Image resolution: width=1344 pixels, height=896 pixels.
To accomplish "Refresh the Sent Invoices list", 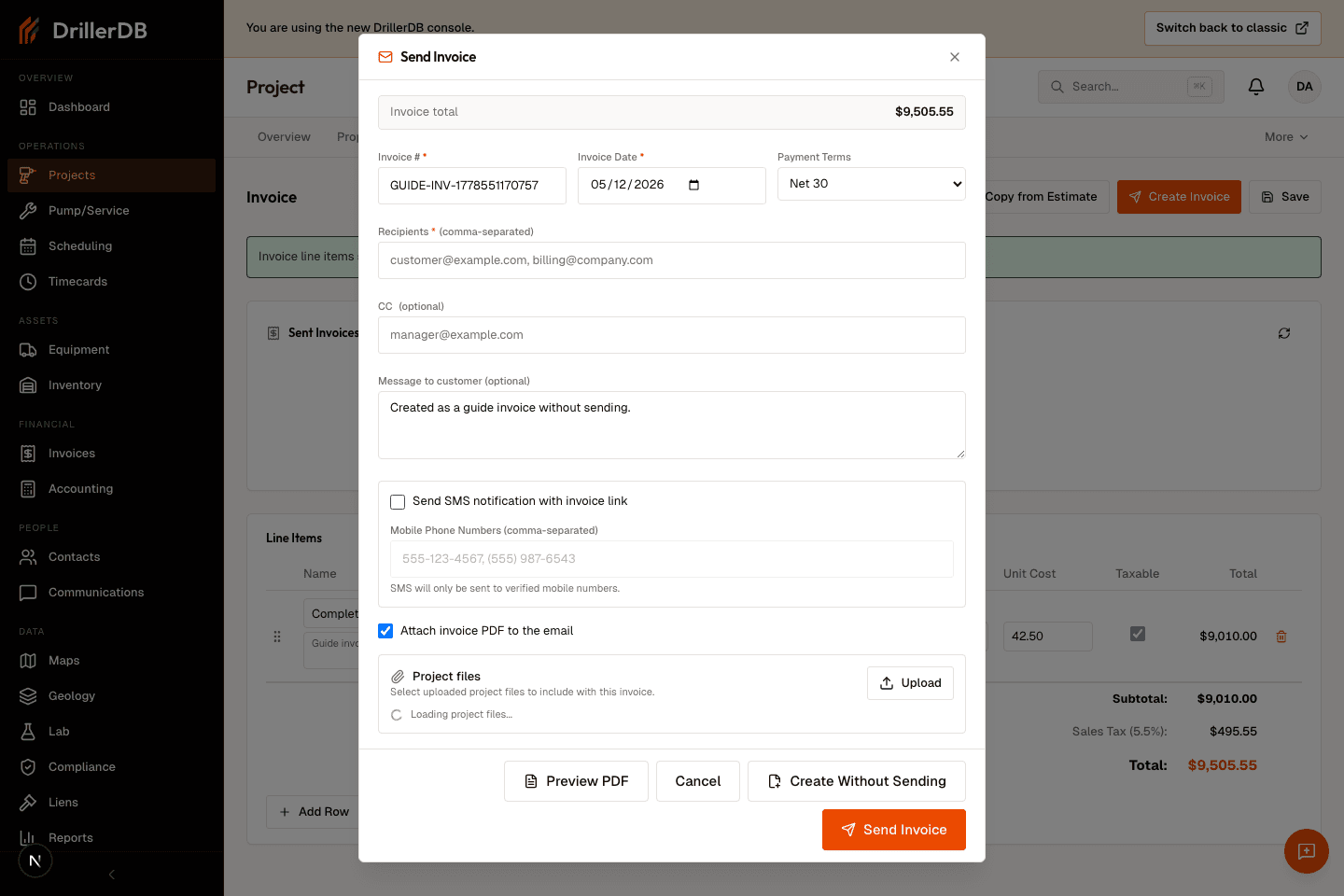I will point(1284,333).
